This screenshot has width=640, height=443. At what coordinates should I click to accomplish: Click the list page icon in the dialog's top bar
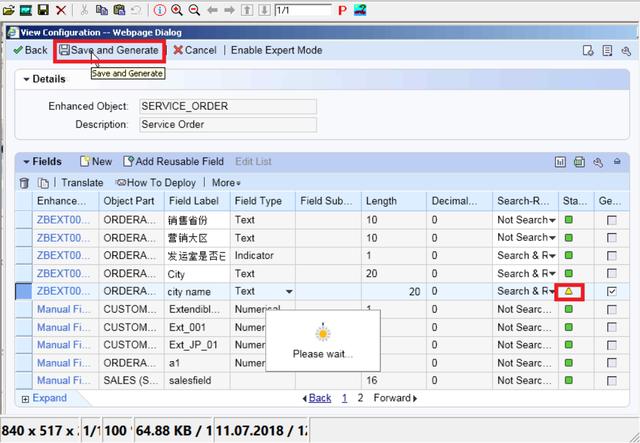607,51
